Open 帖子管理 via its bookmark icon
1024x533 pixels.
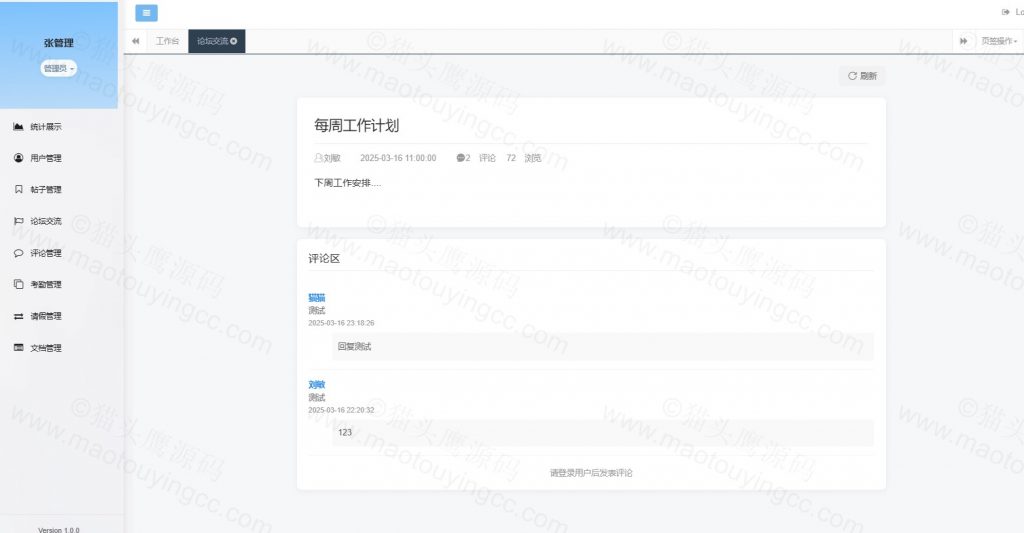pyautogui.click(x=18, y=189)
